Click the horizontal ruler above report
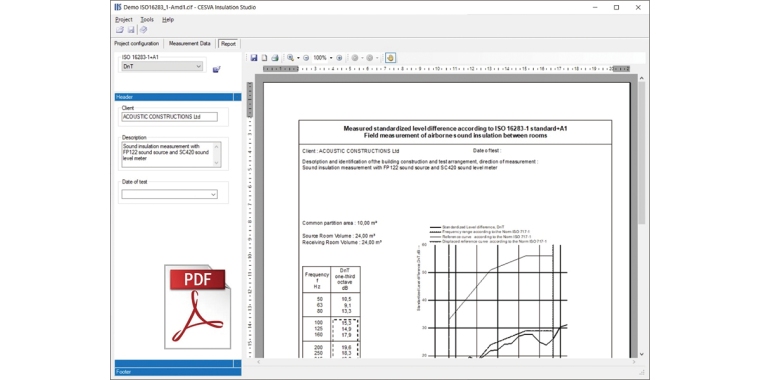This screenshot has height=380, width=760. [446, 69]
